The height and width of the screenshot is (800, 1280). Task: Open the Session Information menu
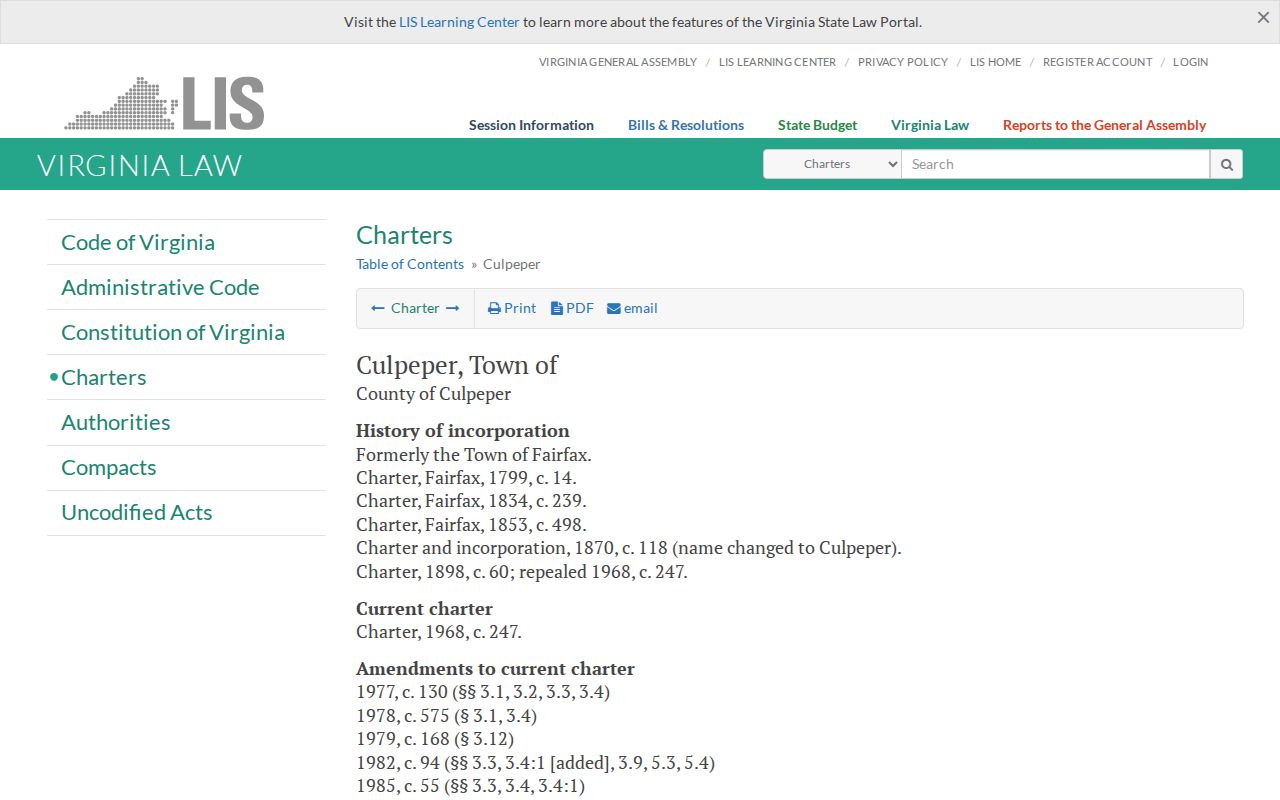[531, 125]
